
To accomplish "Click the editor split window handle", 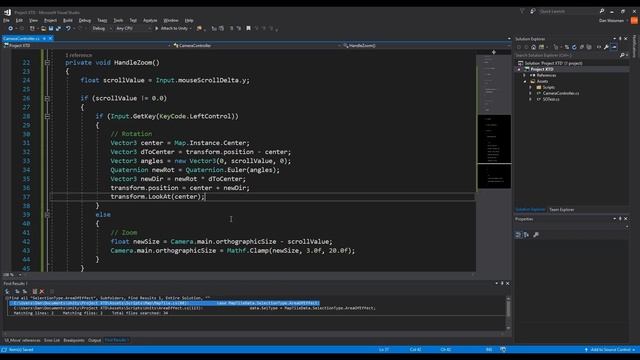I will click(494, 52).
